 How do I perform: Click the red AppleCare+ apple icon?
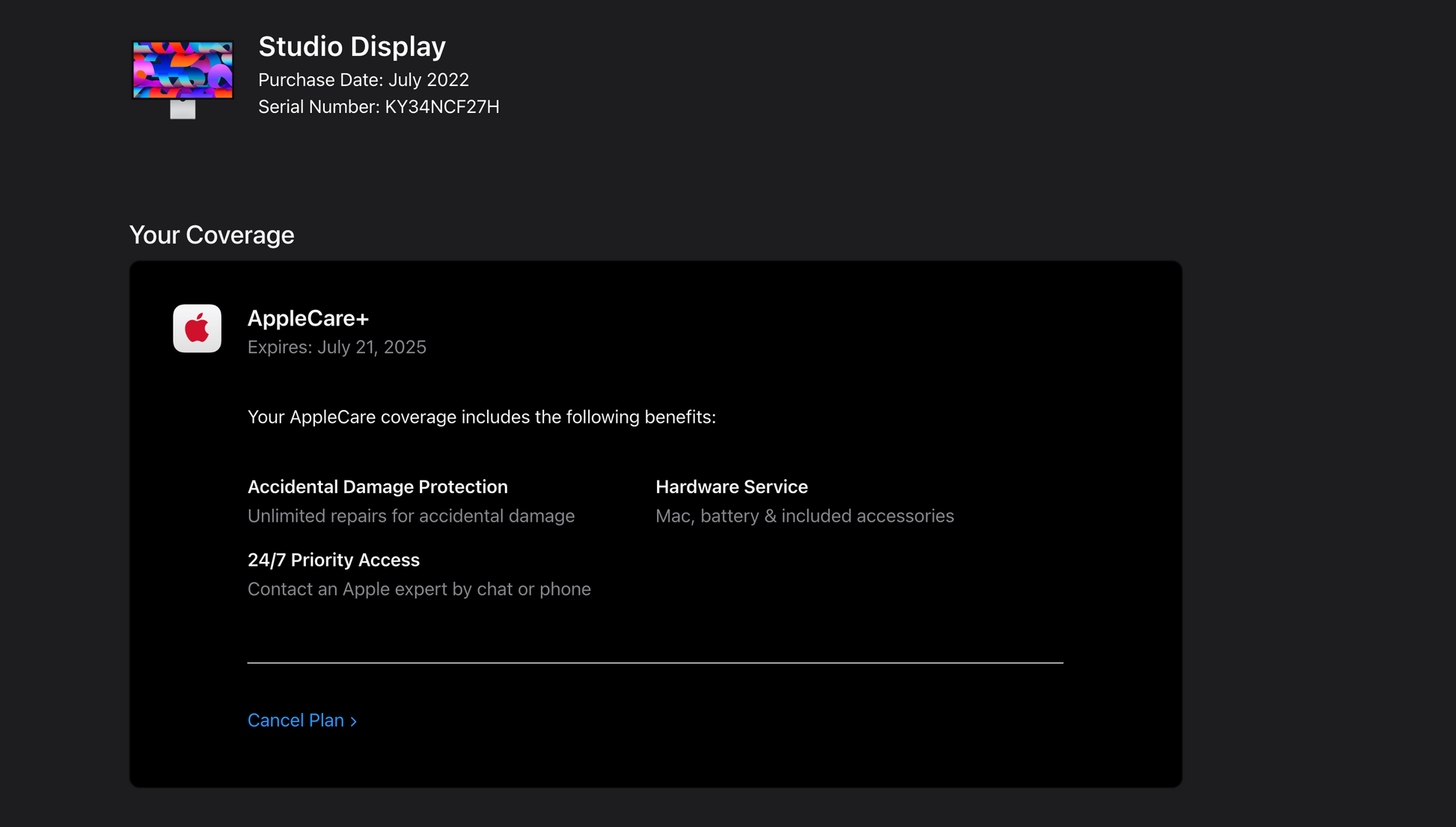198,329
